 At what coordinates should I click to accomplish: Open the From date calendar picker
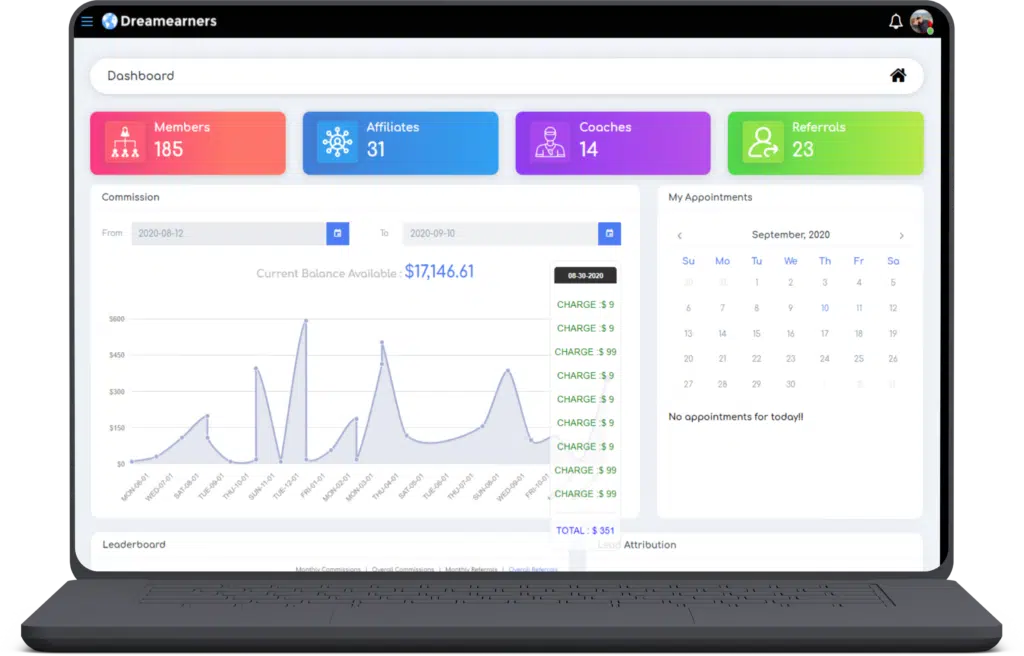click(x=338, y=233)
